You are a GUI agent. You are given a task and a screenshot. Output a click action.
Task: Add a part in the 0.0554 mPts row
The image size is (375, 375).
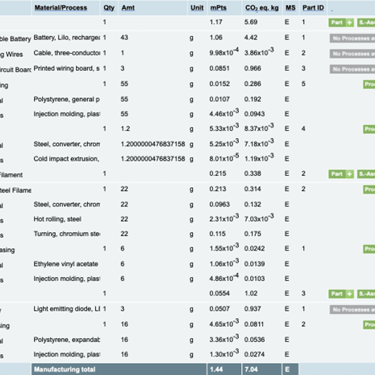pyautogui.click(x=341, y=294)
